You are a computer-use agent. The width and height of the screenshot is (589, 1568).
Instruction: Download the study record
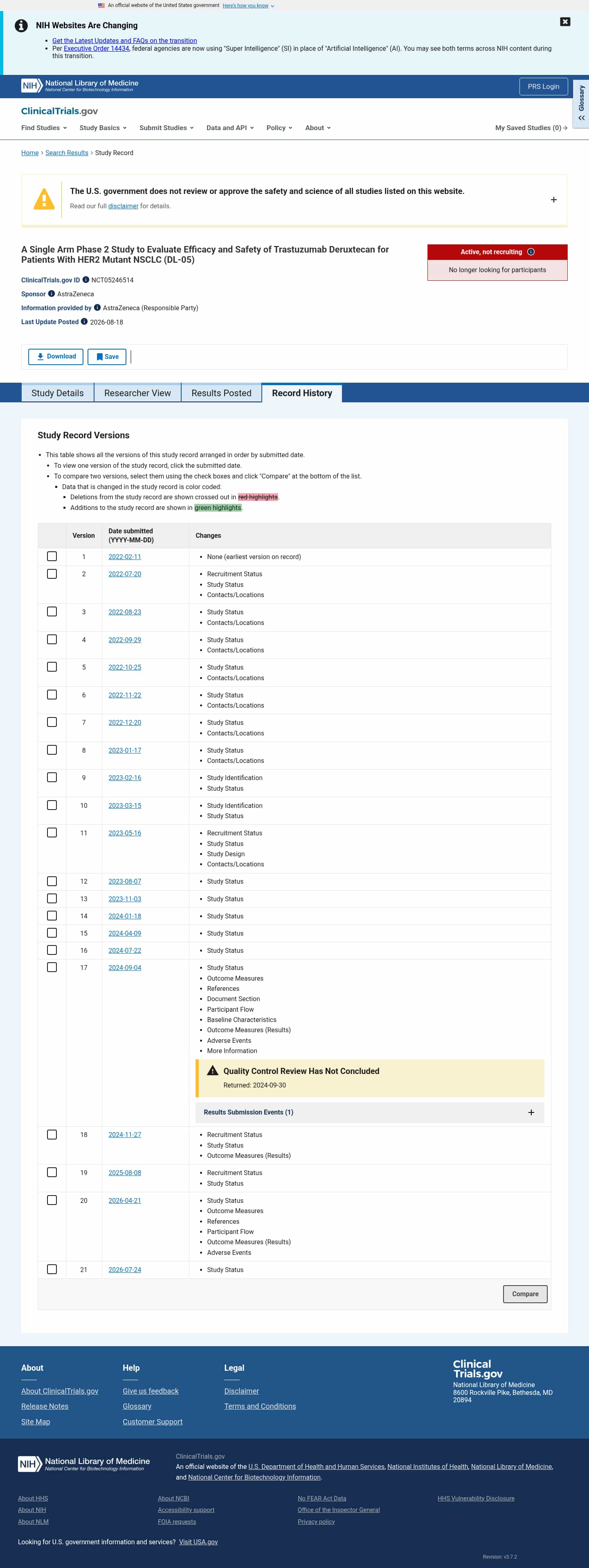(56, 356)
